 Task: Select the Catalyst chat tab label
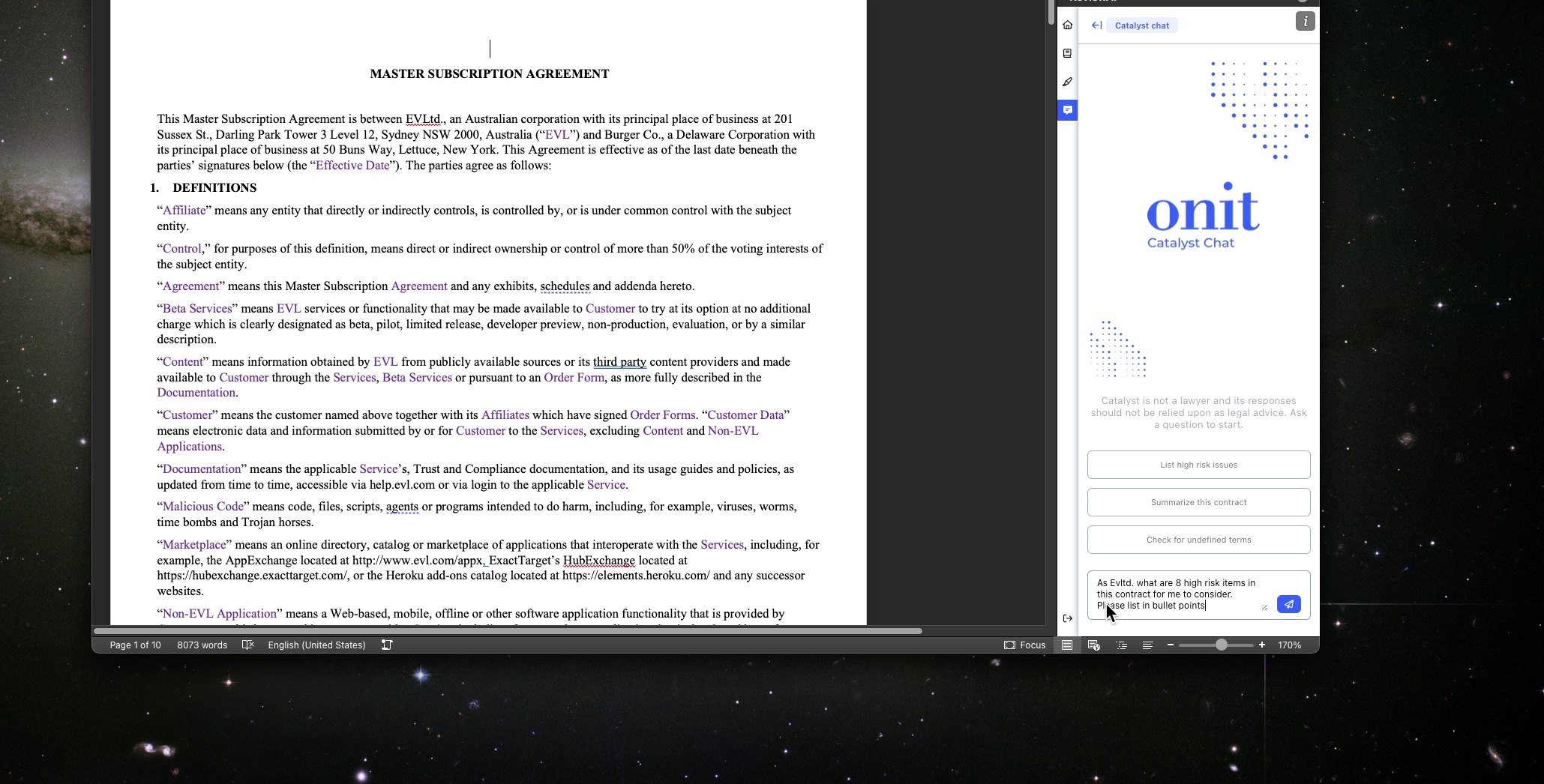(x=1142, y=25)
